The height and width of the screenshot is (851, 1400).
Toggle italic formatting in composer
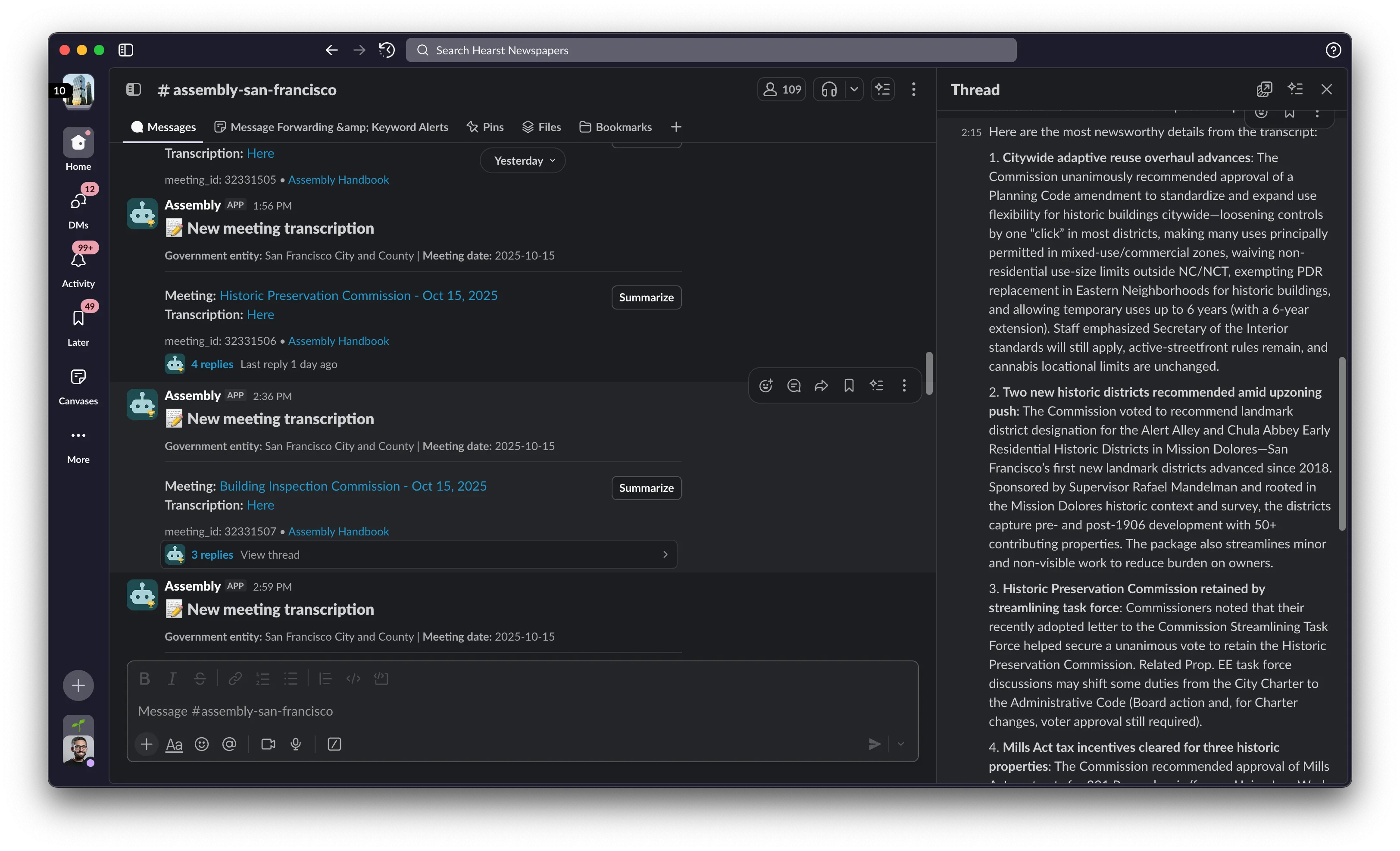coord(172,678)
